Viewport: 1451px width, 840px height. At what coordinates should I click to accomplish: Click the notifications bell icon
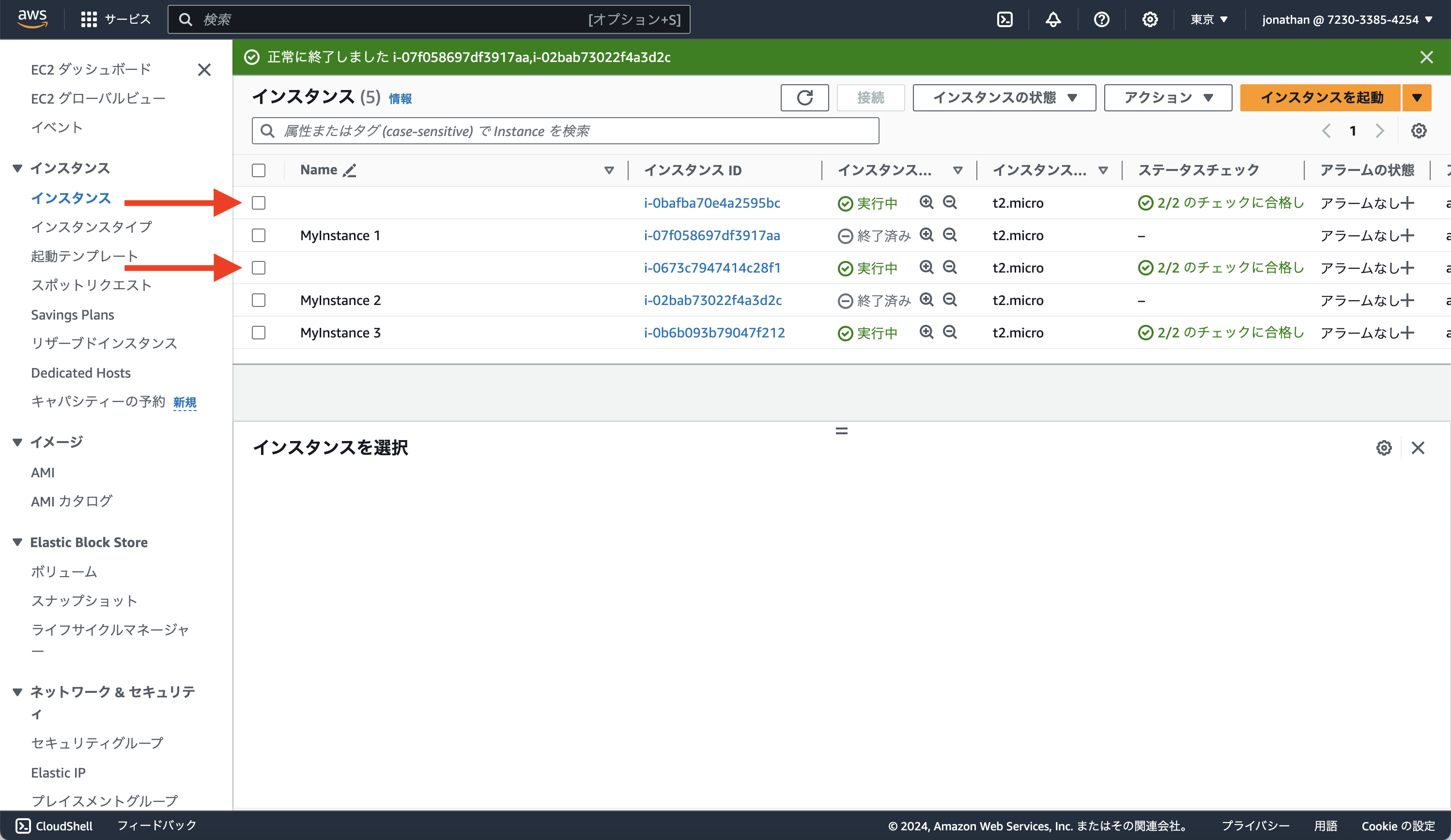[x=1052, y=19]
